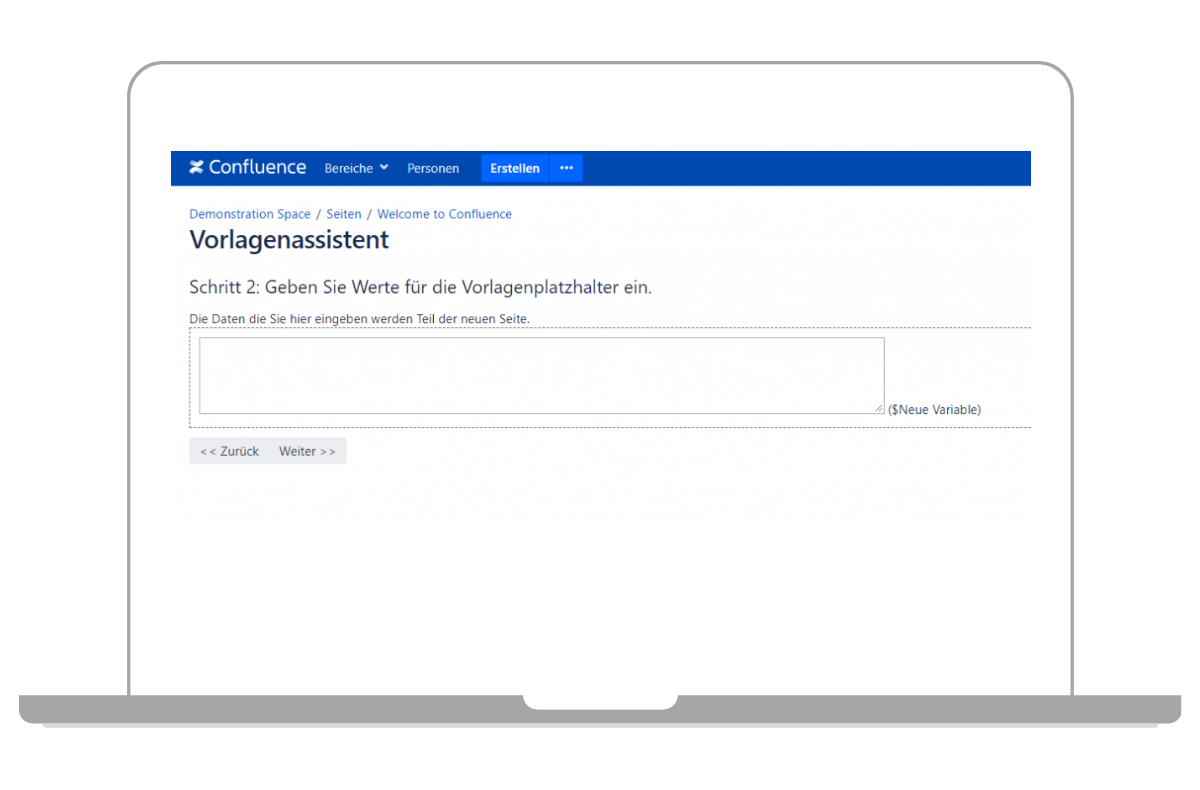Click the text area resize handle
The width and height of the screenshot is (1200, 790).
(x=879, y=408)
